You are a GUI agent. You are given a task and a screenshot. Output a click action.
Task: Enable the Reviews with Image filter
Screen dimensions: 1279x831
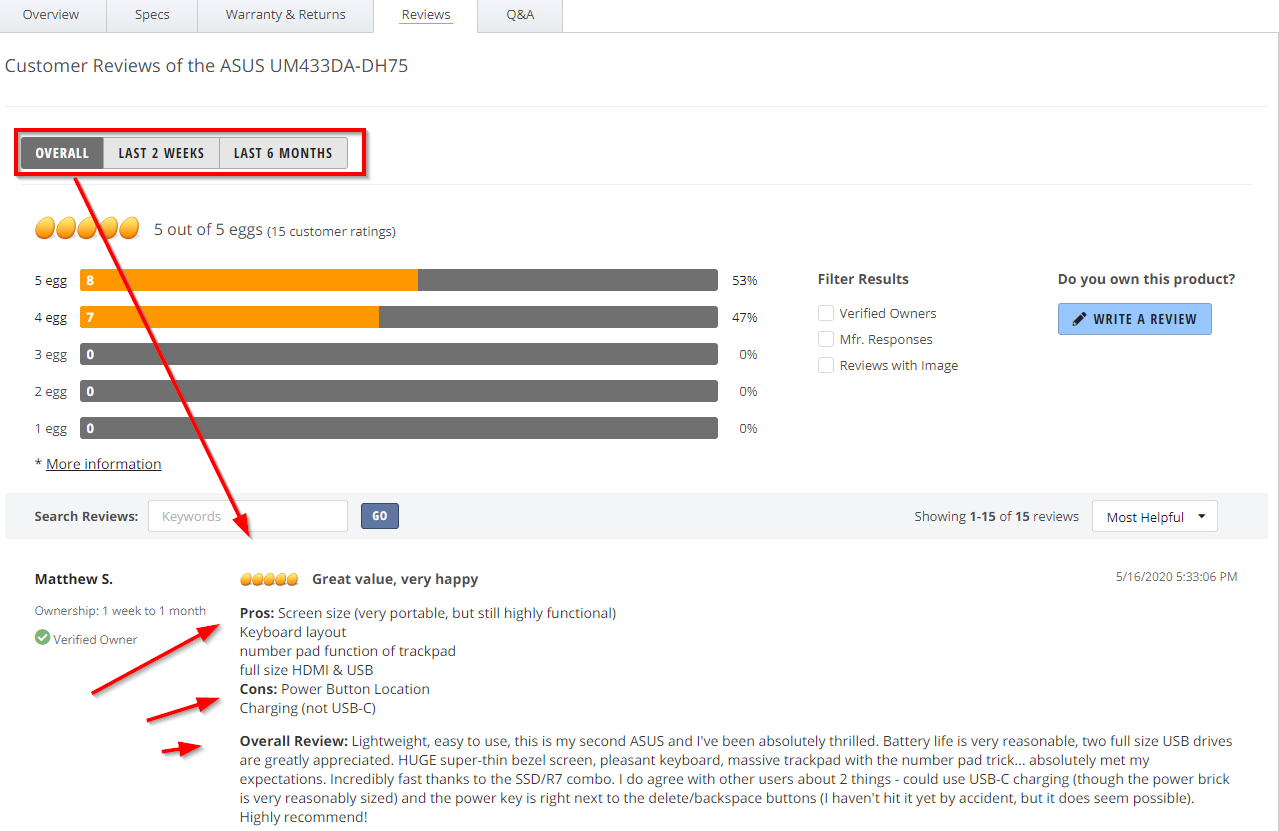point(826,365)
